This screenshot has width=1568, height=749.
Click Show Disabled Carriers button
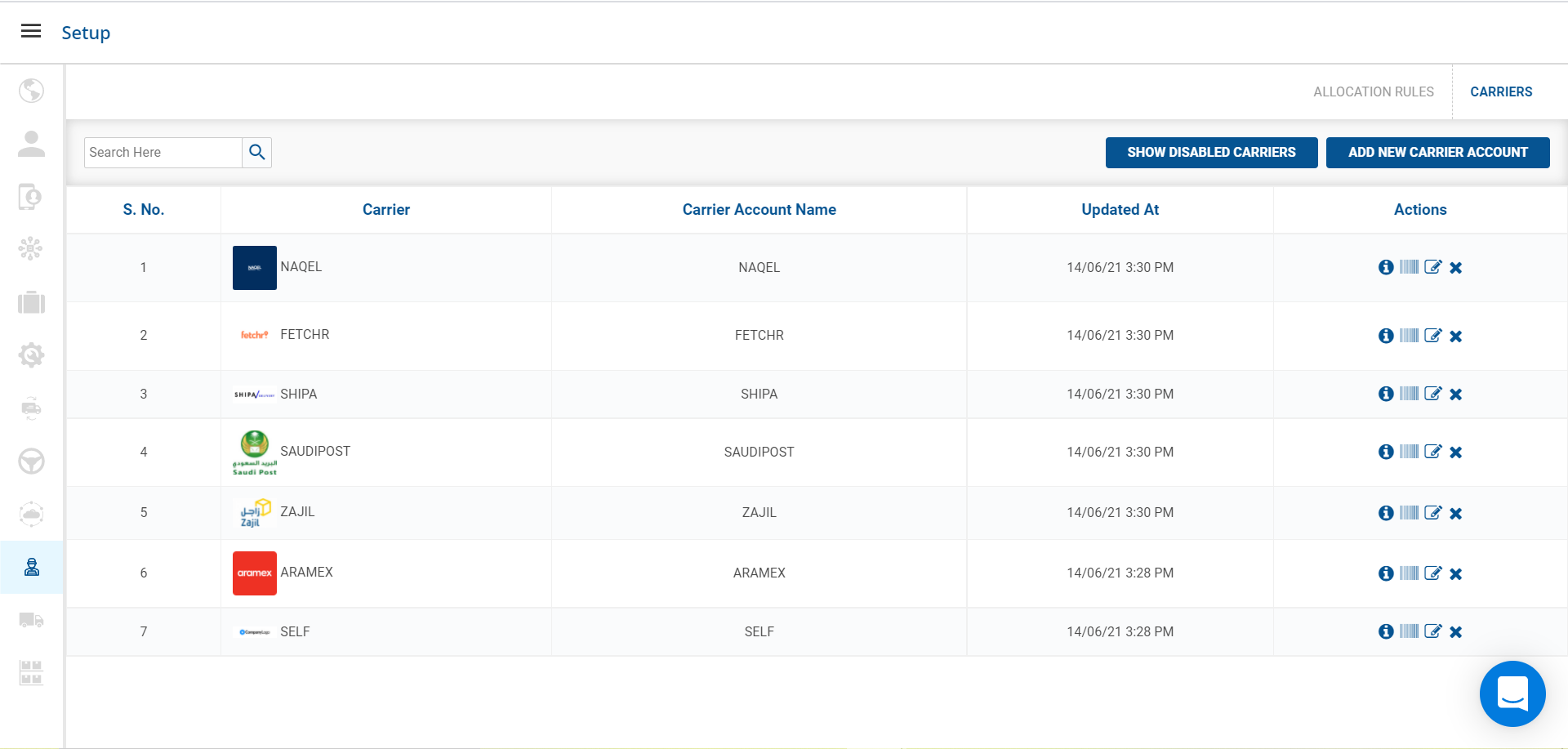tap(1211, 153)
